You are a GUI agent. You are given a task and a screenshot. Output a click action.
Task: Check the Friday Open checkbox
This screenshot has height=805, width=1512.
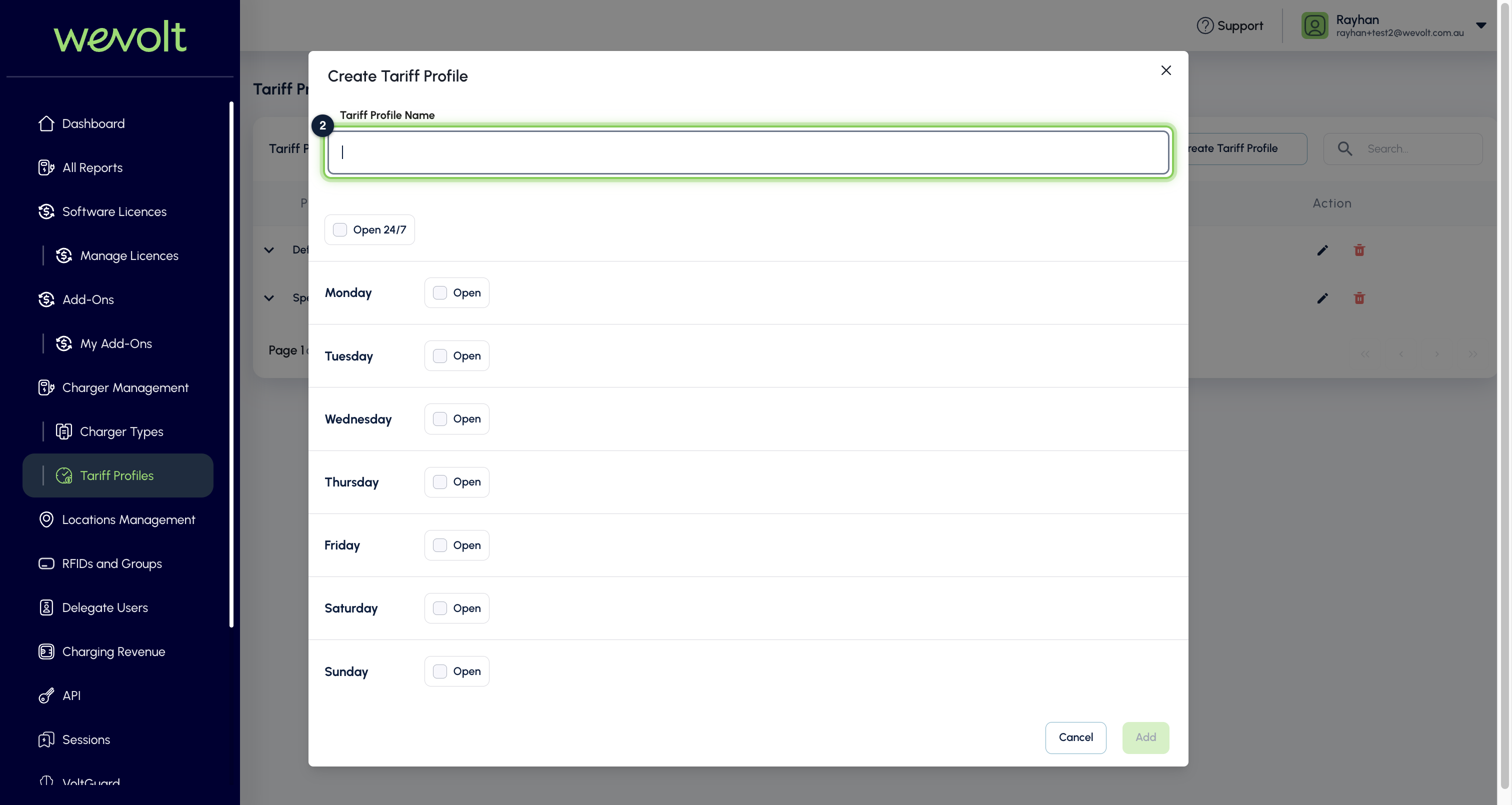coord(439,545)
